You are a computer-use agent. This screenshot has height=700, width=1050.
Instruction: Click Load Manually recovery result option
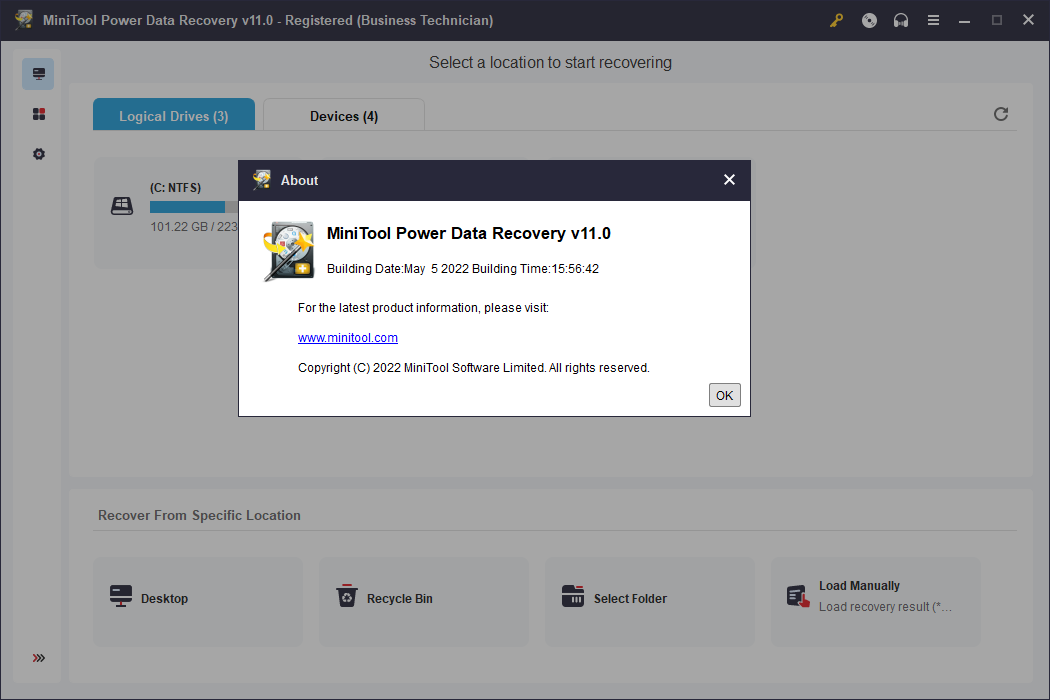pyautogui.click(x=876, y=602)
